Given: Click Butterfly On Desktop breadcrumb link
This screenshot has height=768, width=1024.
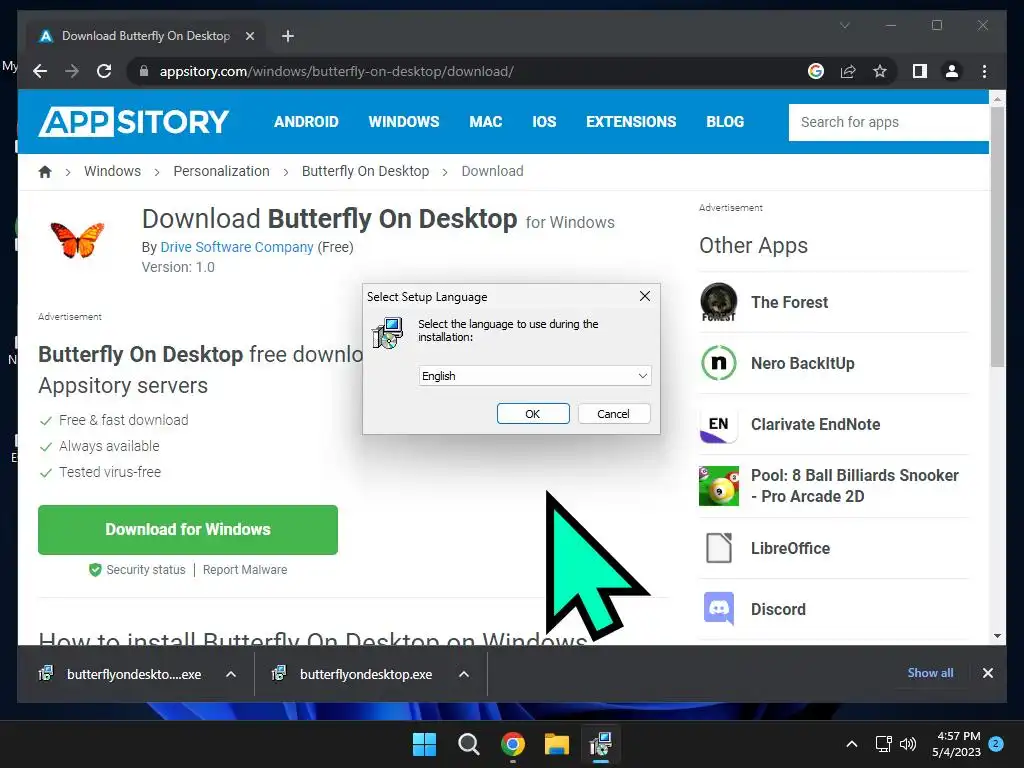Looking at the screenshot, I should [x=365, y=171].
